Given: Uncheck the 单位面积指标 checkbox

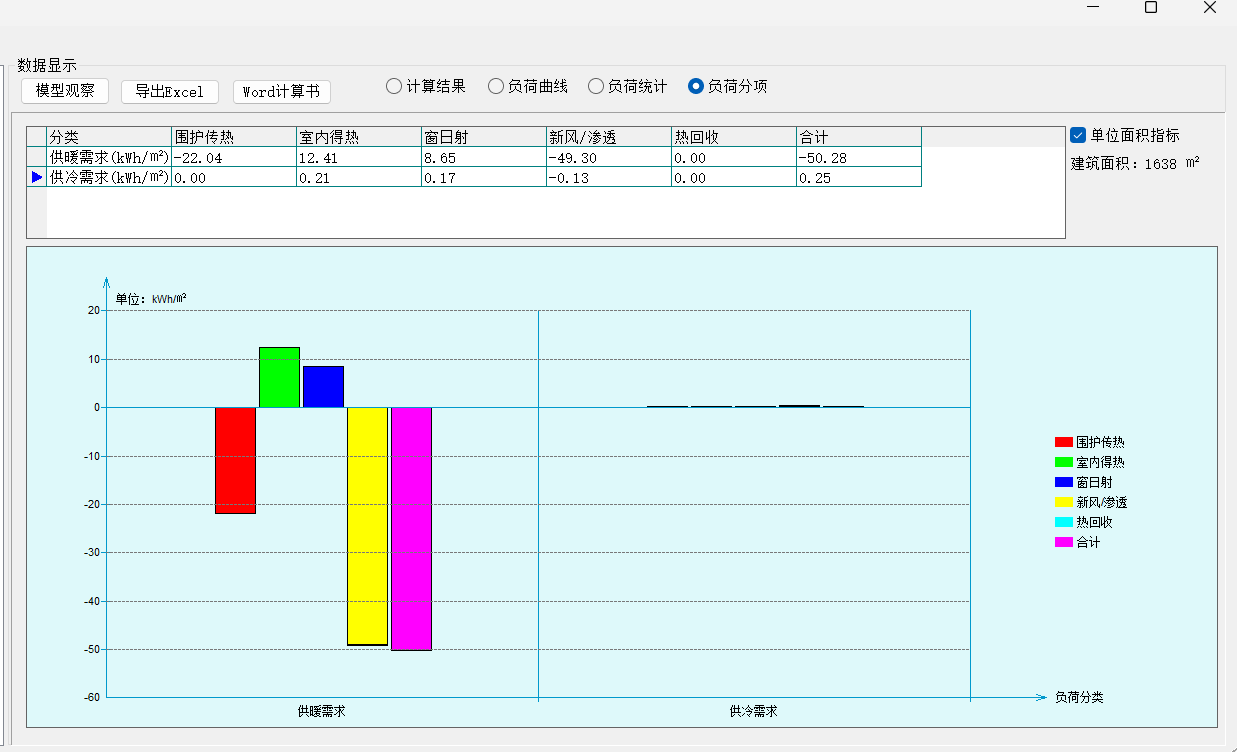Looking at the screenshot, I should click(1078, 135).
